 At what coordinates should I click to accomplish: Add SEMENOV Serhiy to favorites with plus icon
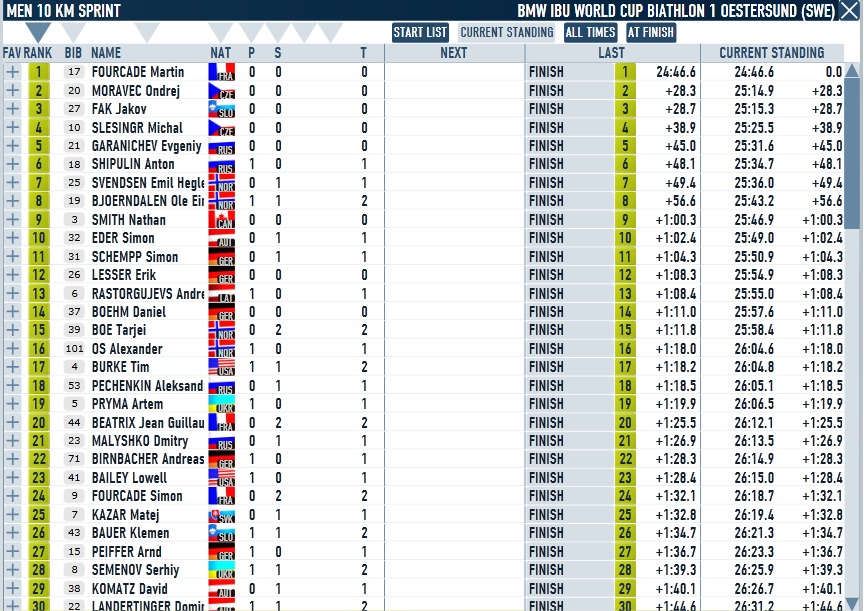(12, 569)
